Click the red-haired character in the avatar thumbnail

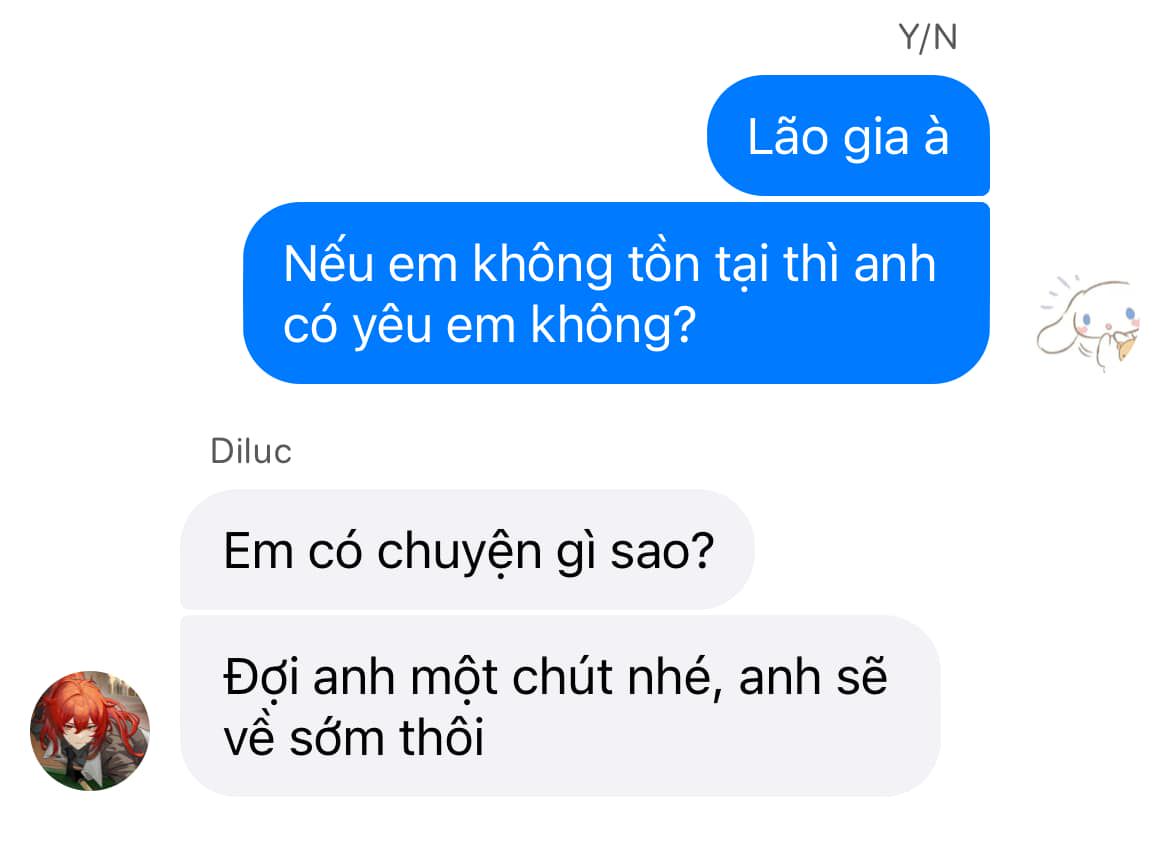(90, 727)
